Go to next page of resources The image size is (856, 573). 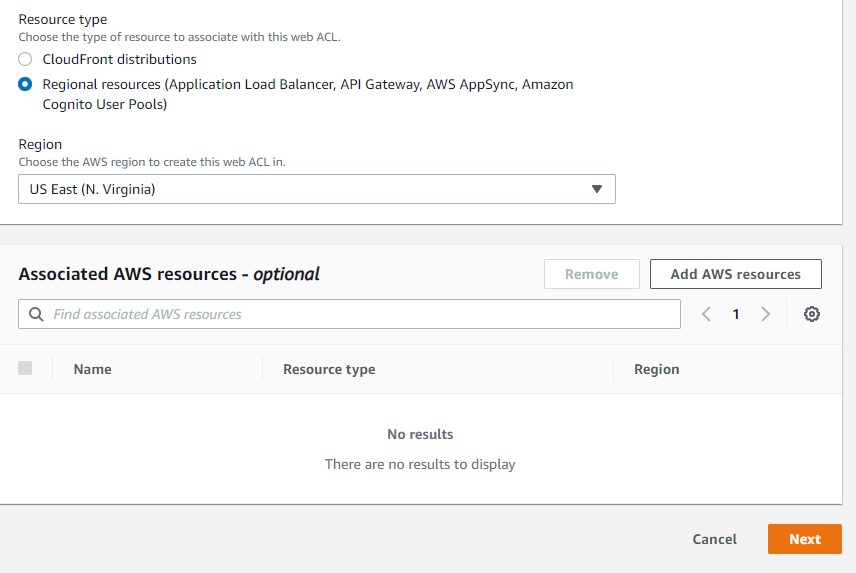point(765,314)
